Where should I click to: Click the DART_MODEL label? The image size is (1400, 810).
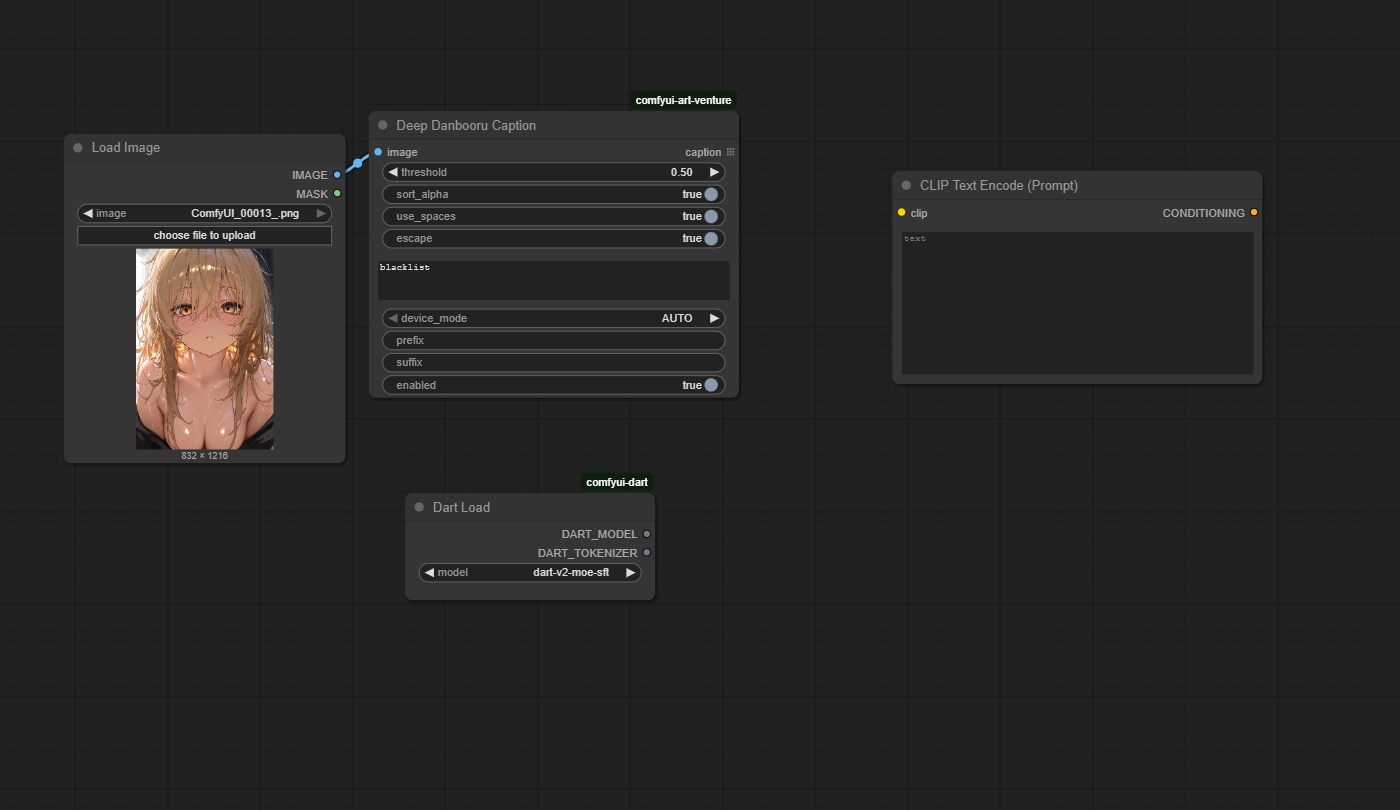tap(599, 534)
